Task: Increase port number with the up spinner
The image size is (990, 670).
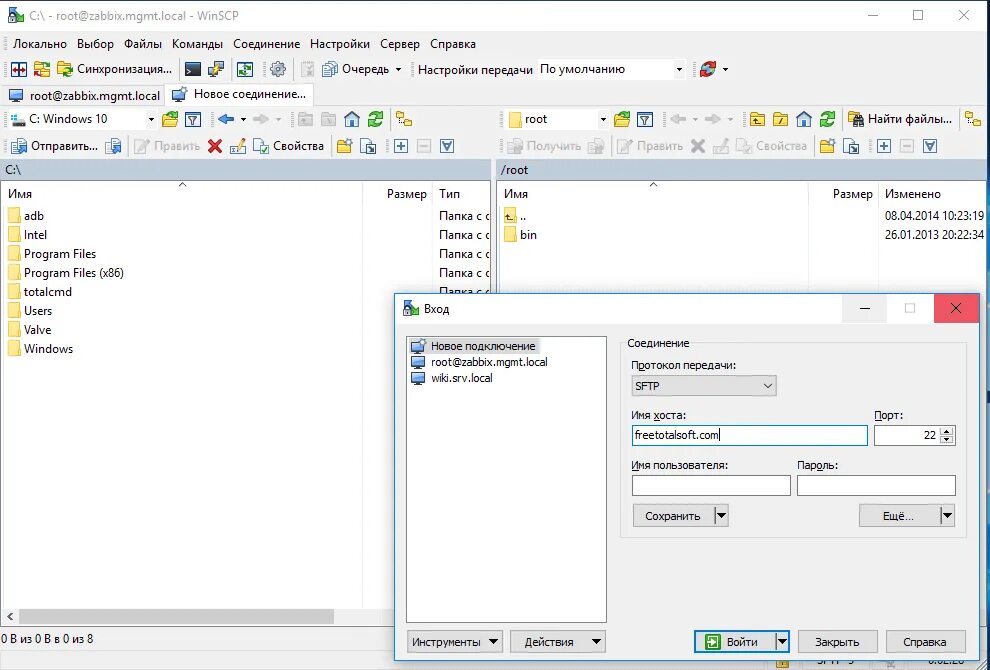Action: click(946, 431)
